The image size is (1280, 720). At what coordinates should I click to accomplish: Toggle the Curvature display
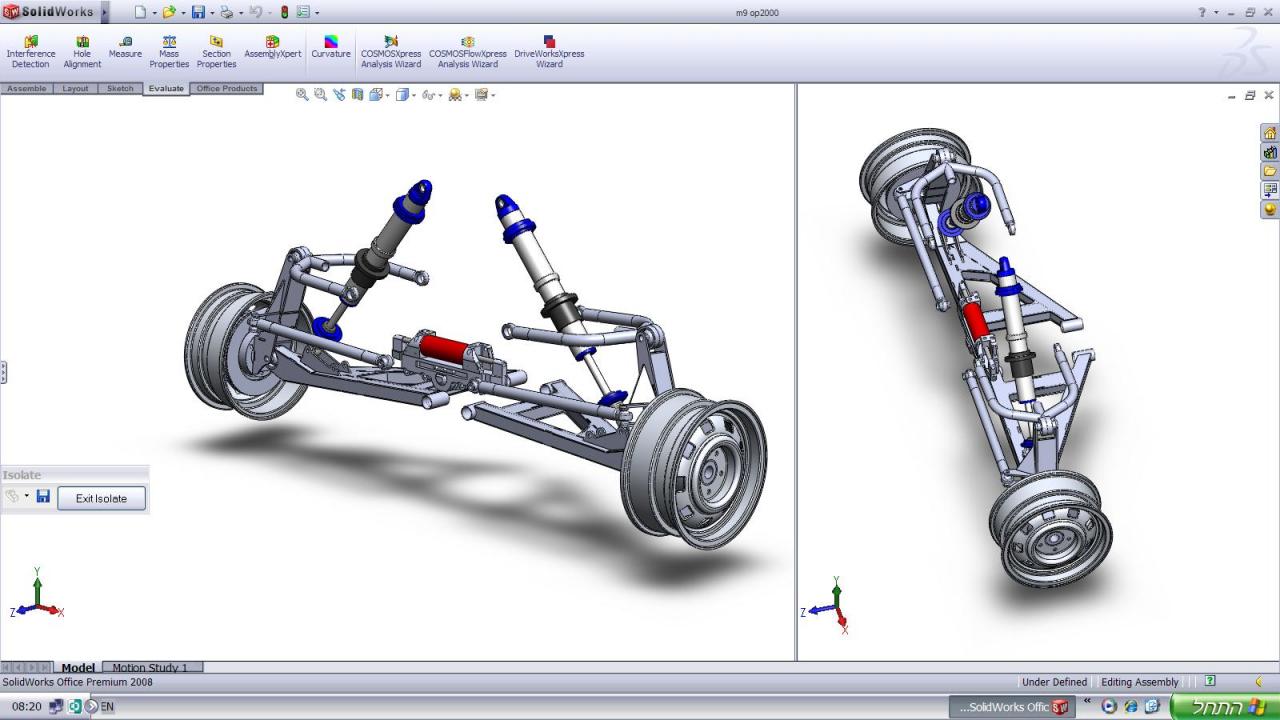[331, 47]
